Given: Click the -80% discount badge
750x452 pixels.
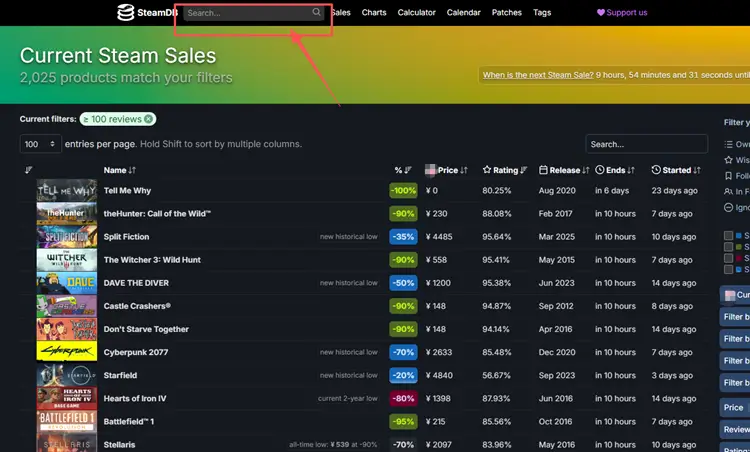Looking at the screenshot, I should (403, 398).
